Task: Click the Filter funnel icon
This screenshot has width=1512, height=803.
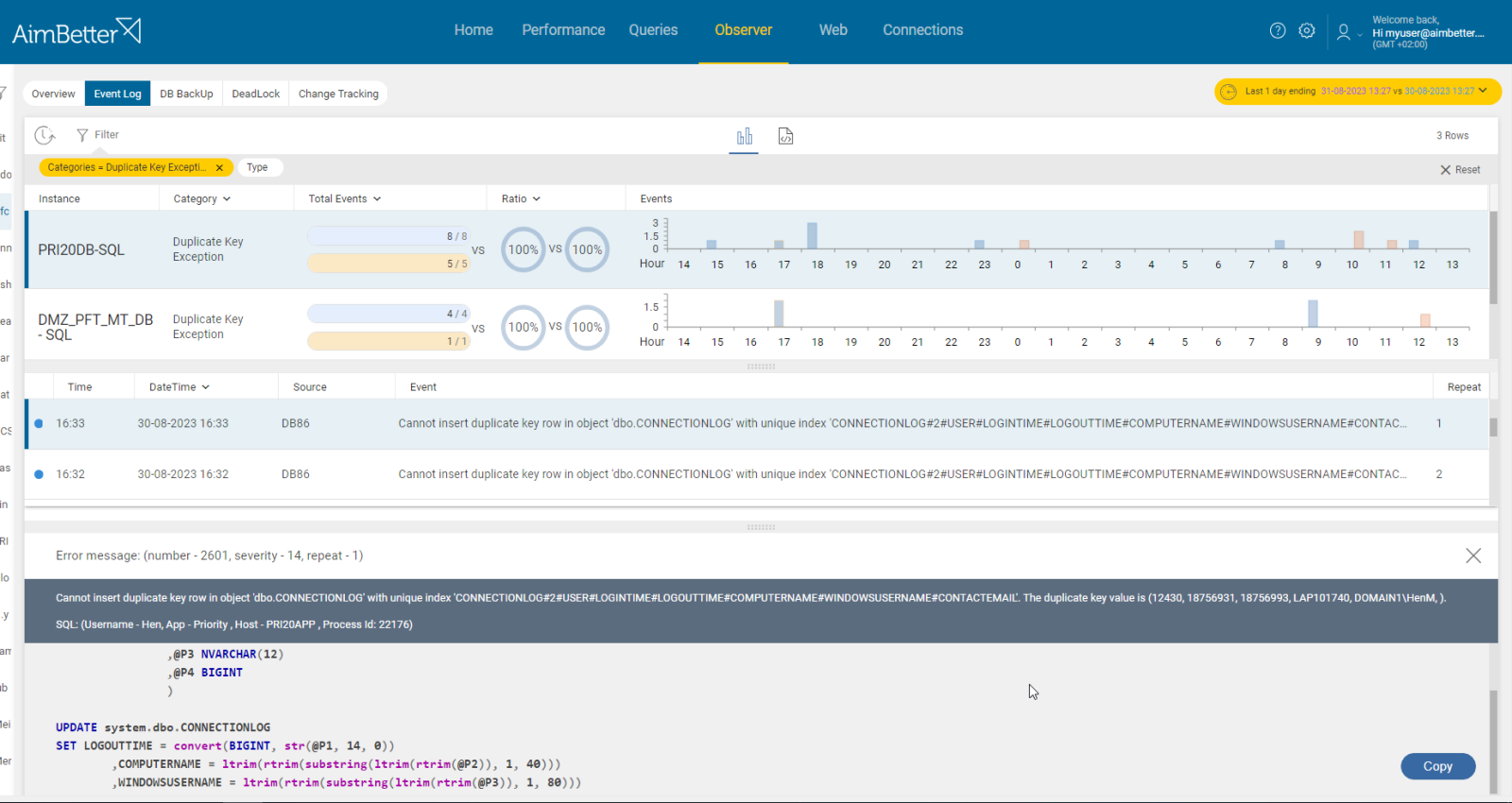Action: coord(82,135)
